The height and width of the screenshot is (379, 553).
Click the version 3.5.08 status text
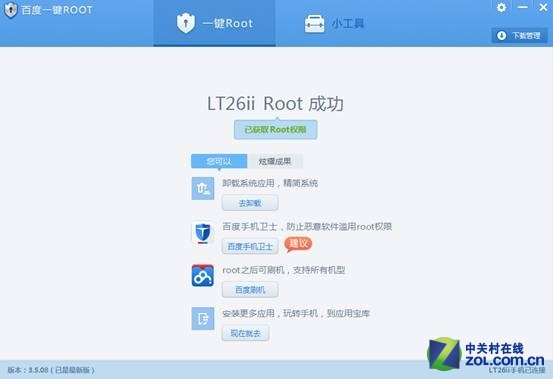pos(51,370)
